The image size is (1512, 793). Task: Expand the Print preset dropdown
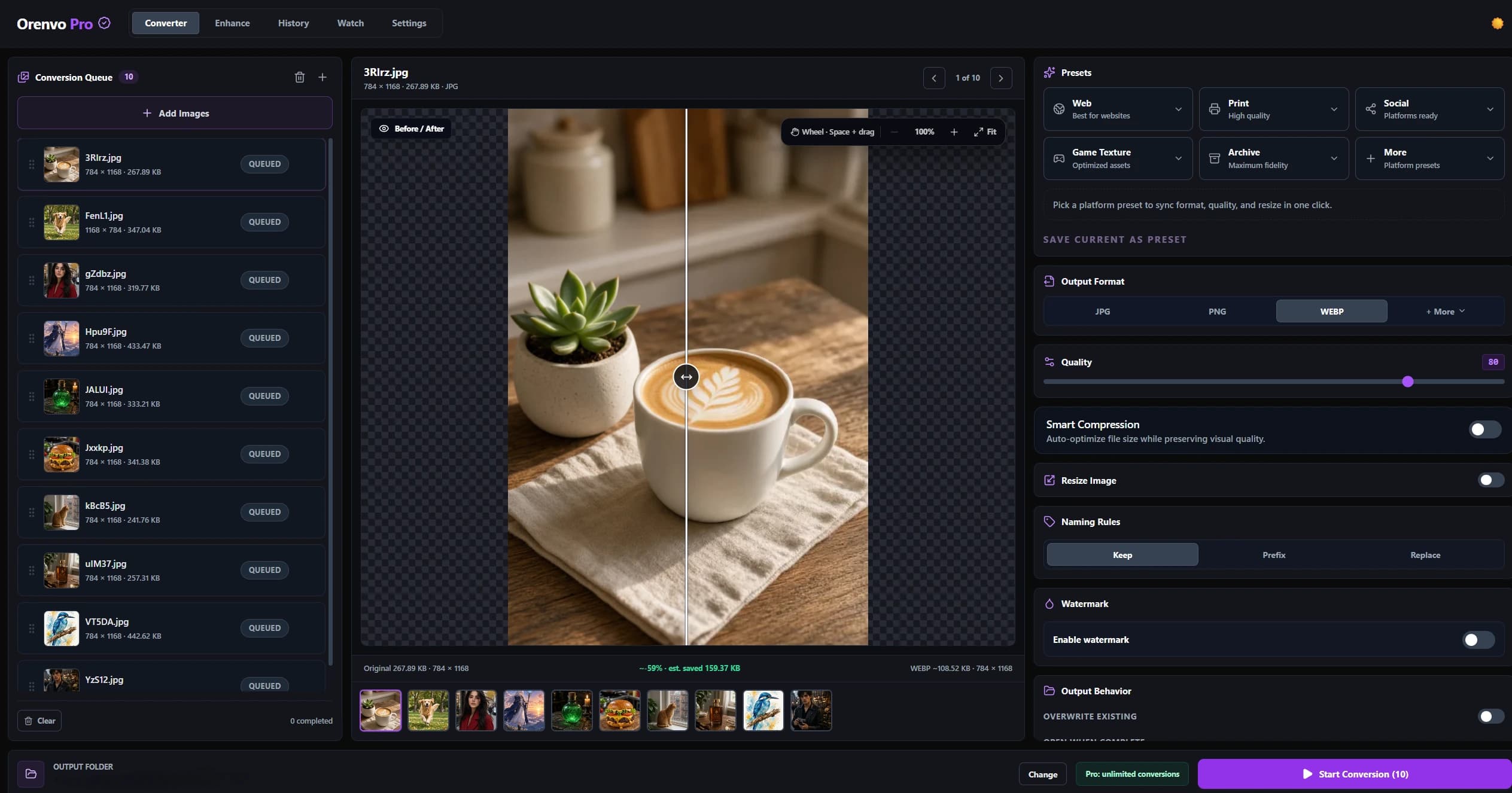pos(1274,109)
